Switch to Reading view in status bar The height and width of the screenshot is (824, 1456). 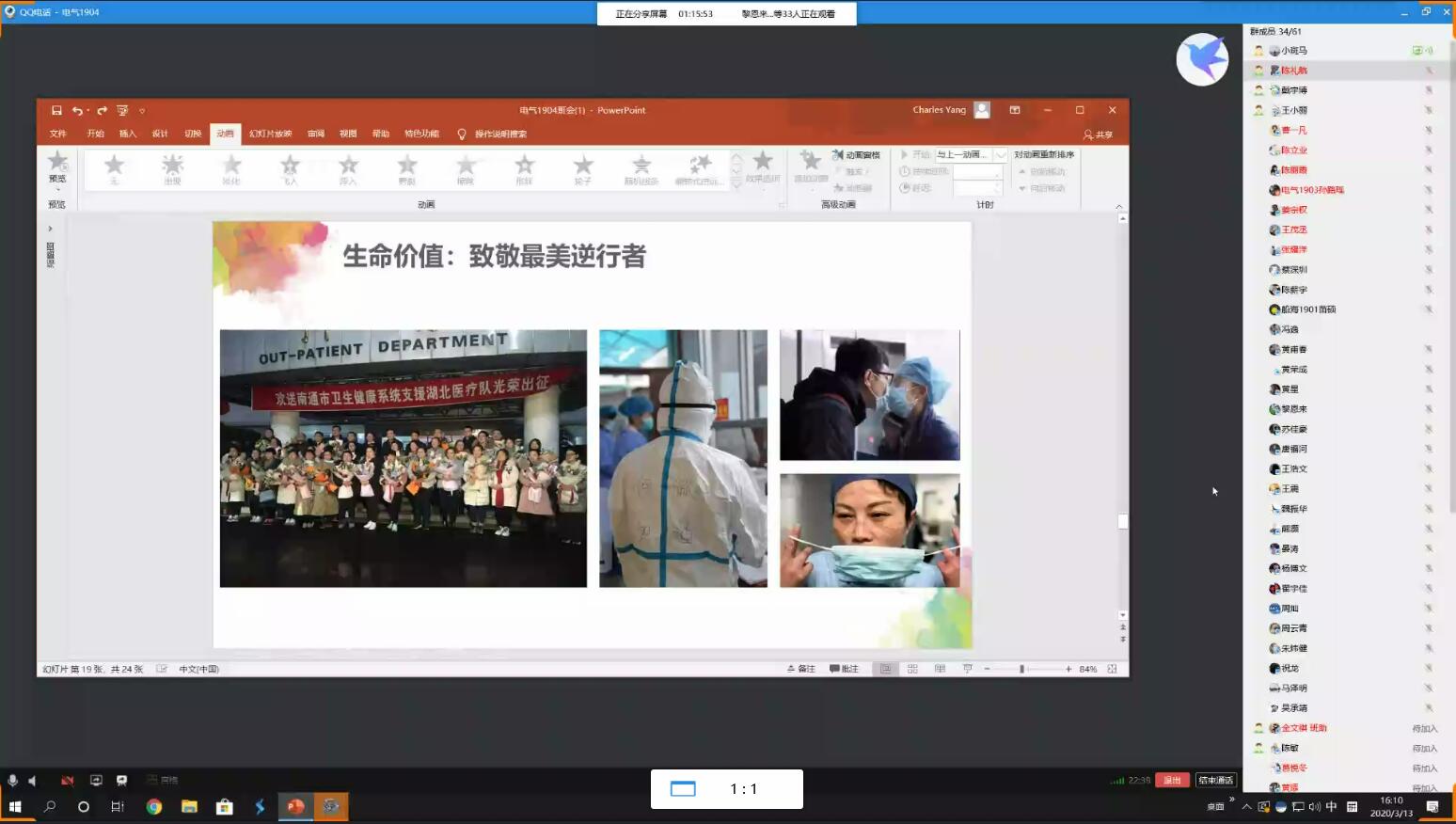pyautogui.click(x=940, y=669)
